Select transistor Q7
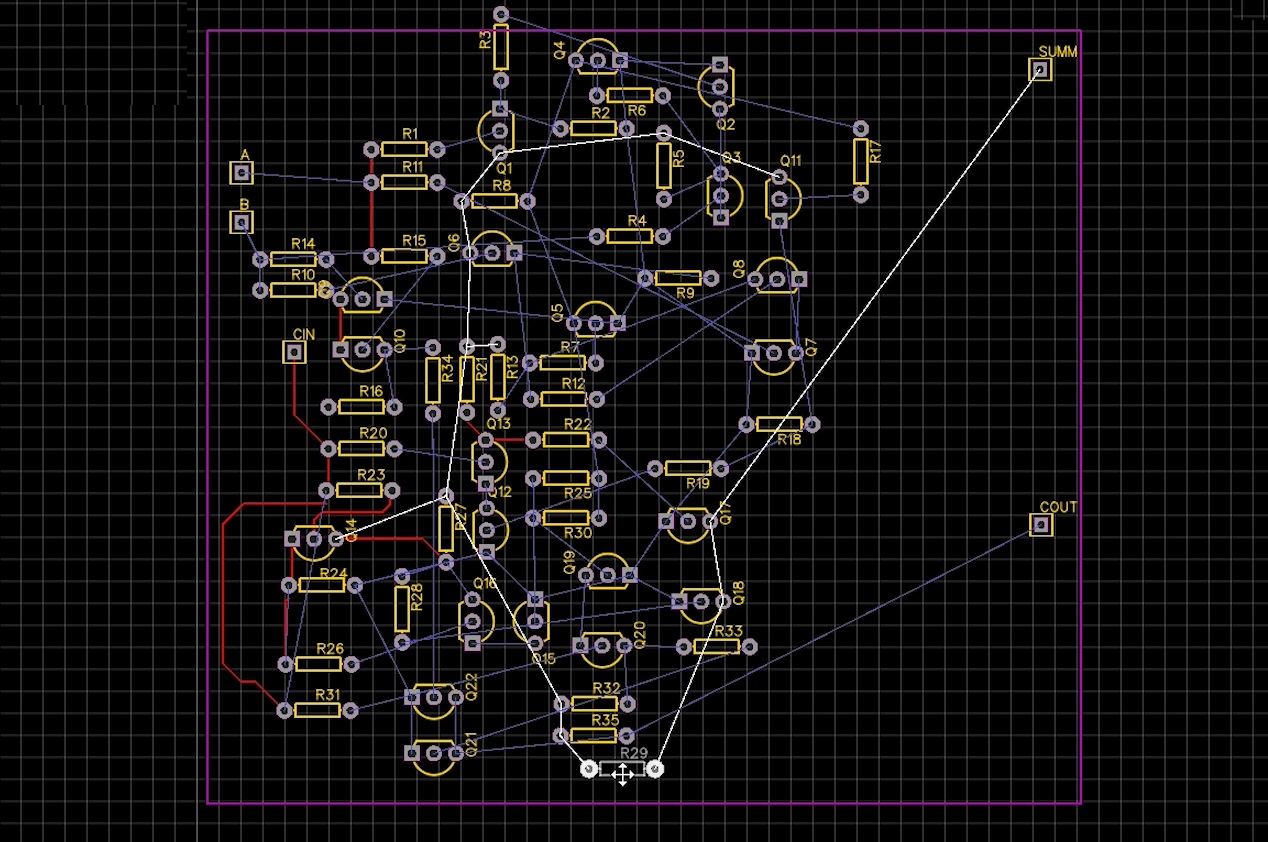 775,356
